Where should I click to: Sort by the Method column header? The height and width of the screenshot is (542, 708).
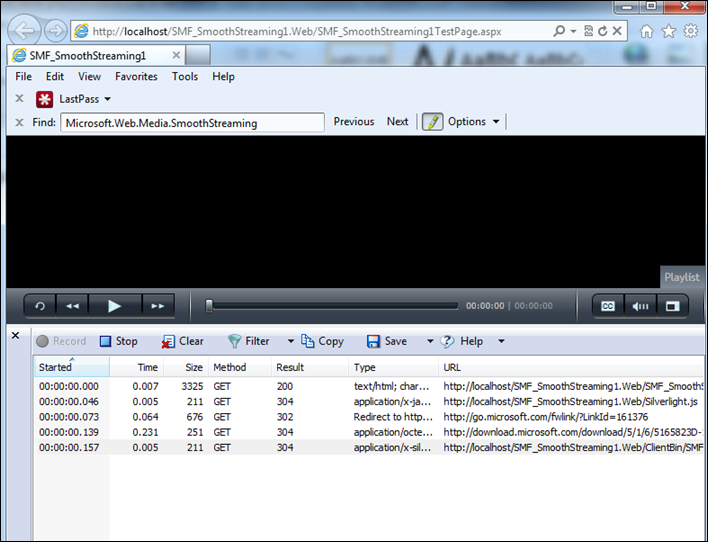tap(240, 367)
